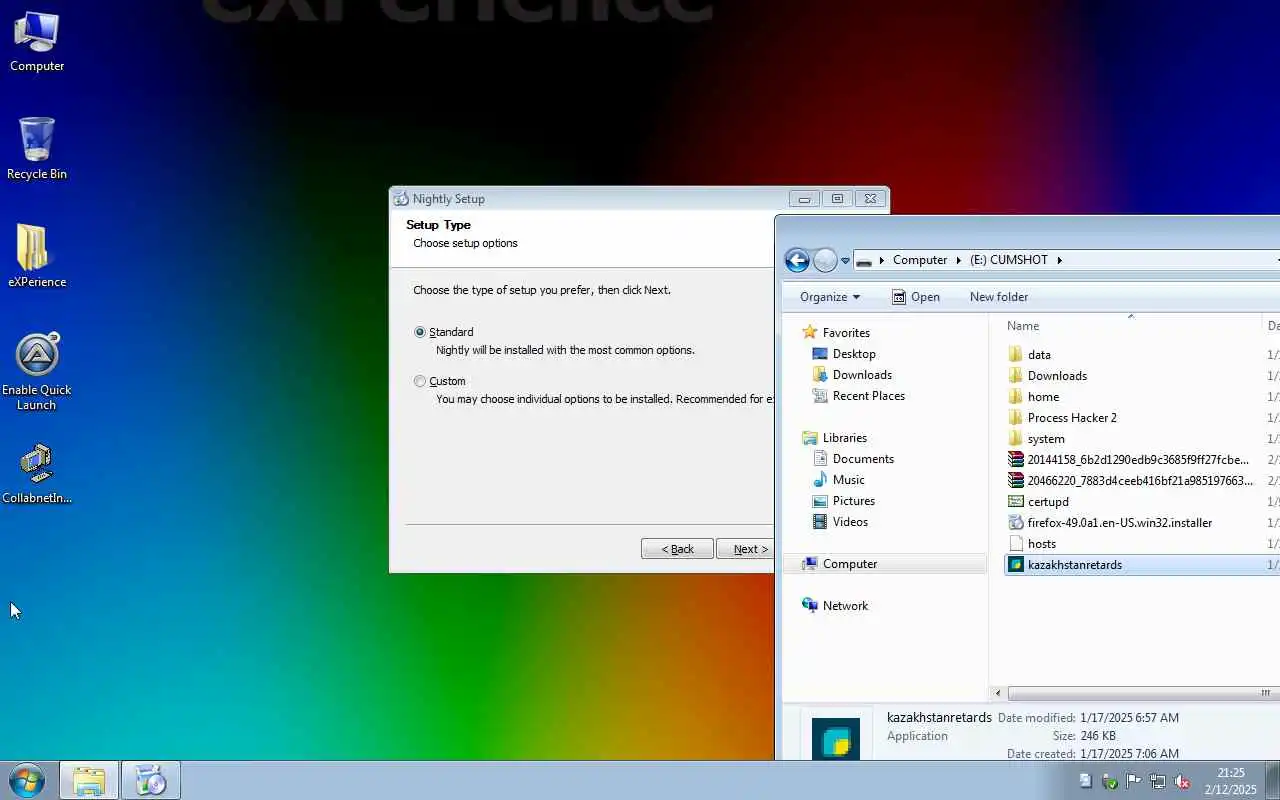Open Action Center flag tray icon

pyautogui.click(x=1134, y=781)
